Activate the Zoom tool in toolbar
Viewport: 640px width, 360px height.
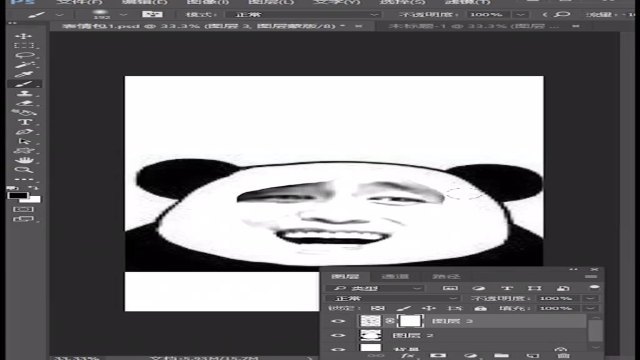(23, 170)
